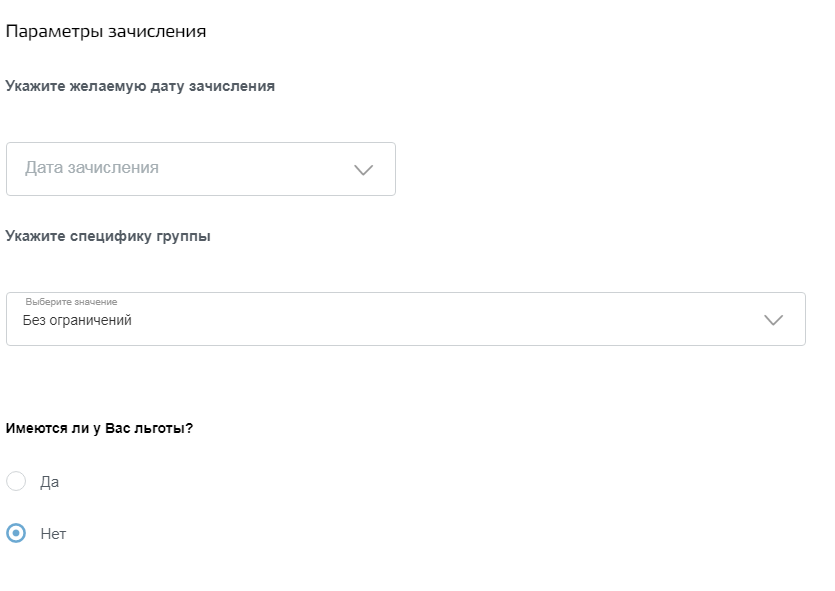This screenshot has height=591, width=835.
Task: Click the "Дата зачисления" placeholder text
Action: tap(92, 168)
